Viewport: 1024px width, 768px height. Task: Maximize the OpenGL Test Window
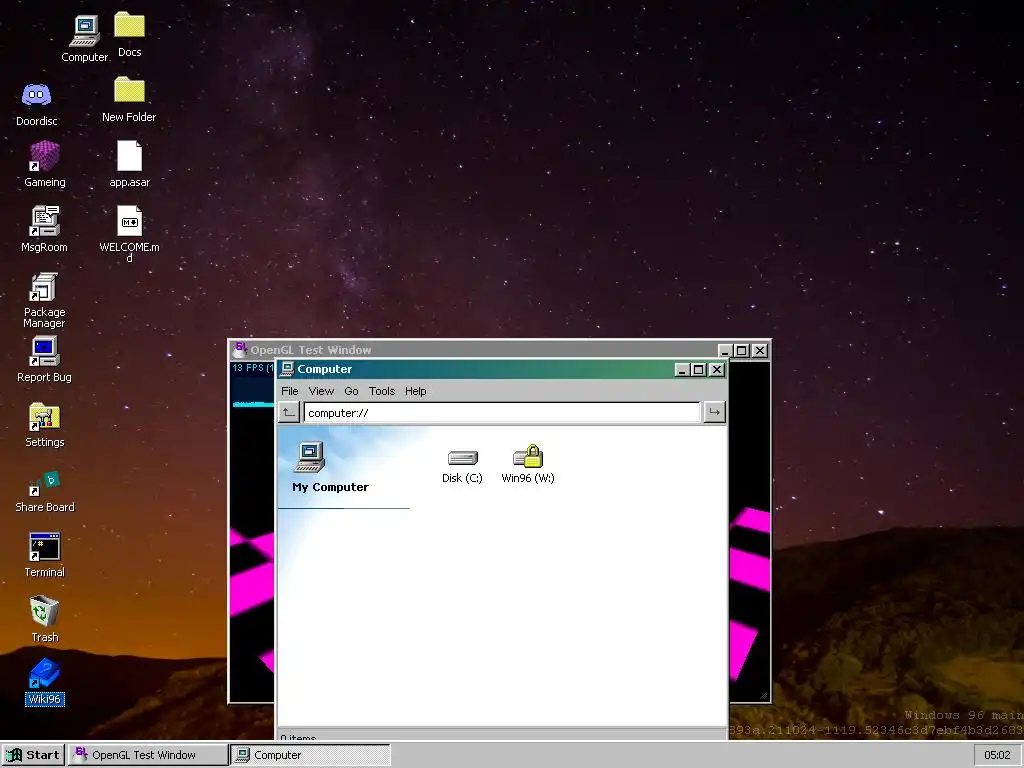(x=742, y=351)
